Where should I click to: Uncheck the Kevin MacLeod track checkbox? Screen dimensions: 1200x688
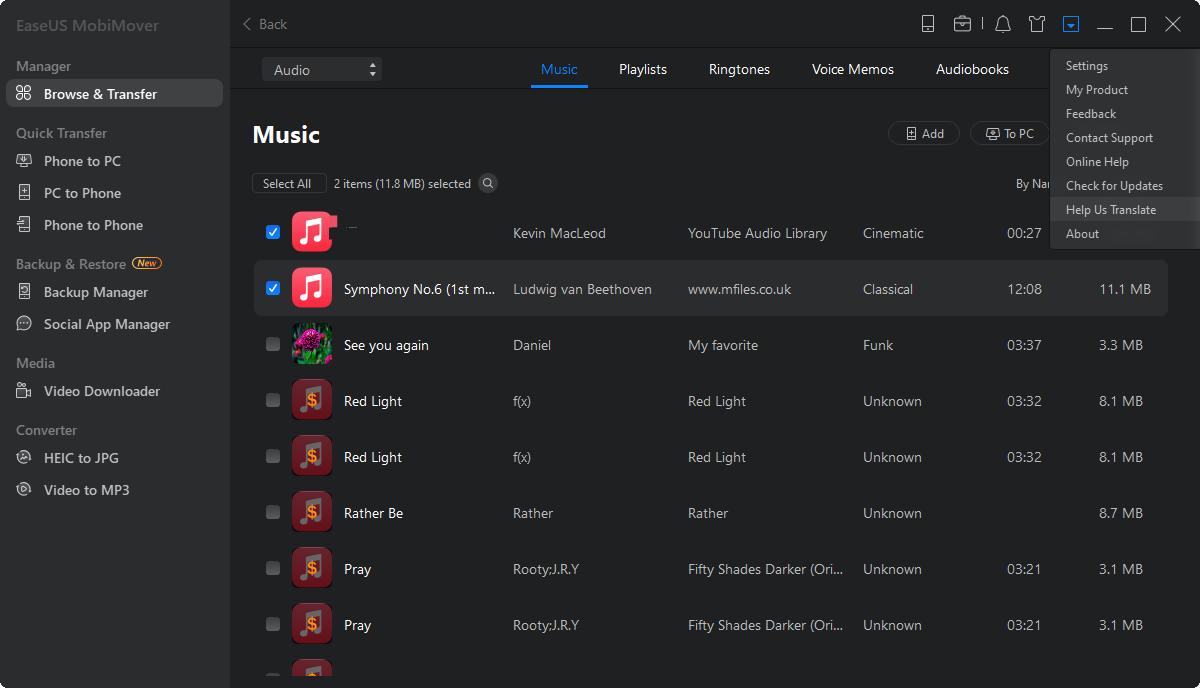coord(273,232)
